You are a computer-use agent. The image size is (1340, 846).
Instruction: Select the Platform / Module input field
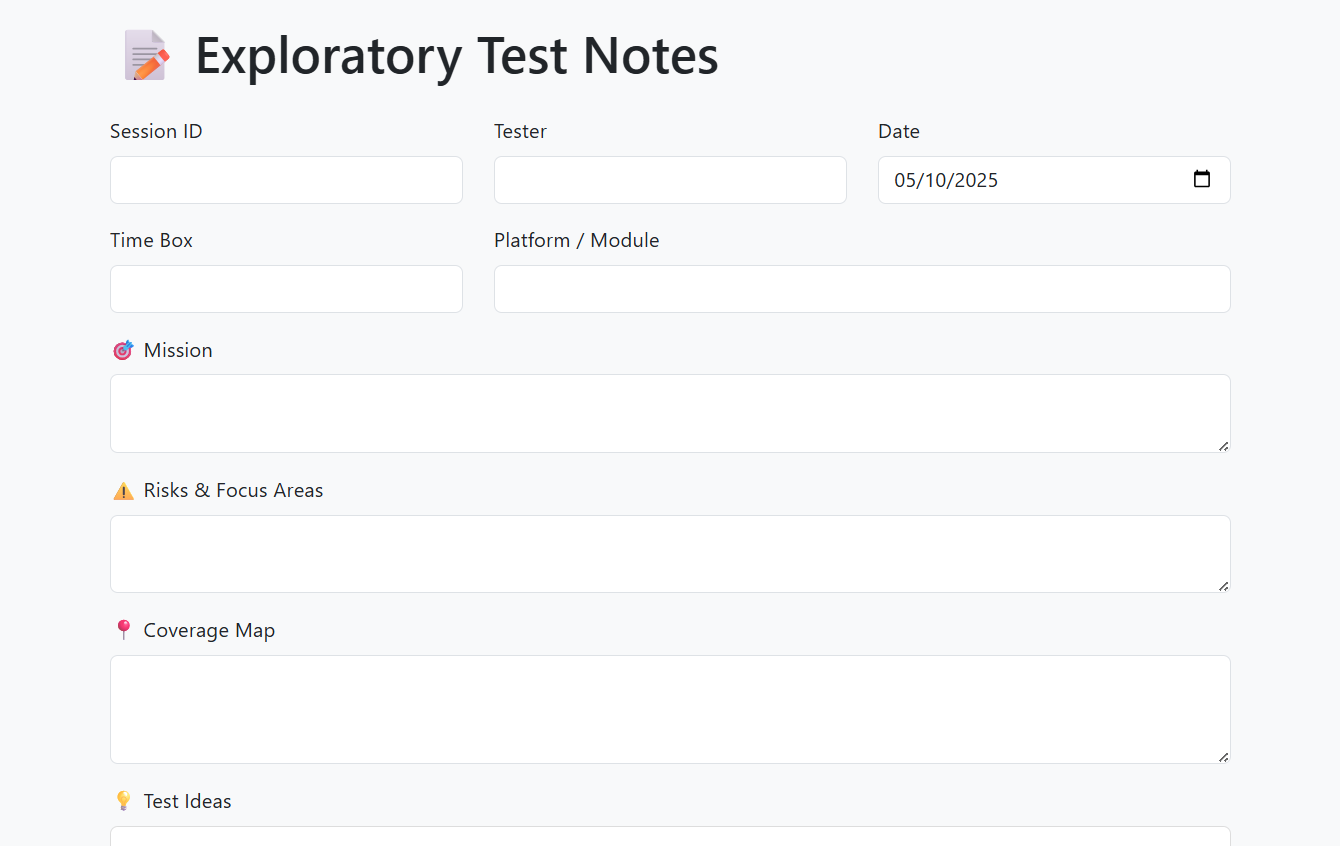[x=862, y=288]
